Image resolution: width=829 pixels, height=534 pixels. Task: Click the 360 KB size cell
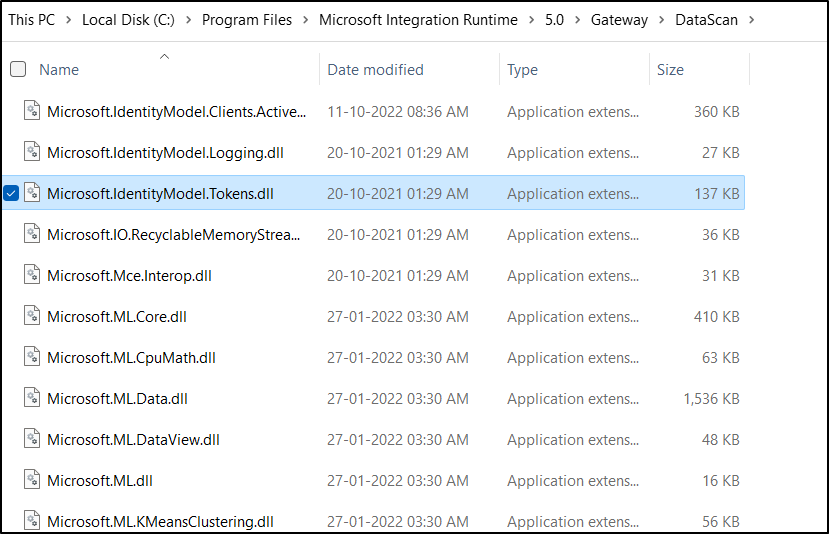coord(716,112)
